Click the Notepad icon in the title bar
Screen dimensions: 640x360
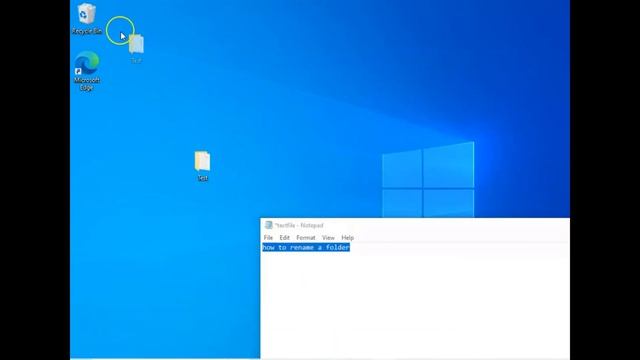pos(269,225)
